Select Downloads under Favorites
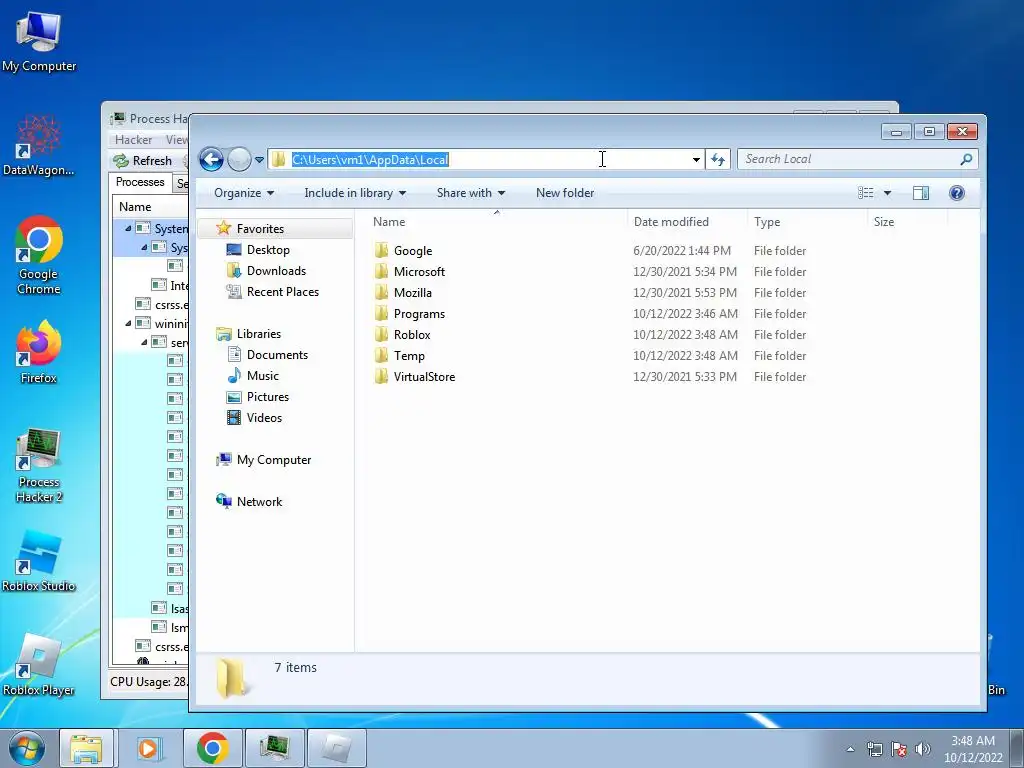The image size is (1024, 768). 276,270
